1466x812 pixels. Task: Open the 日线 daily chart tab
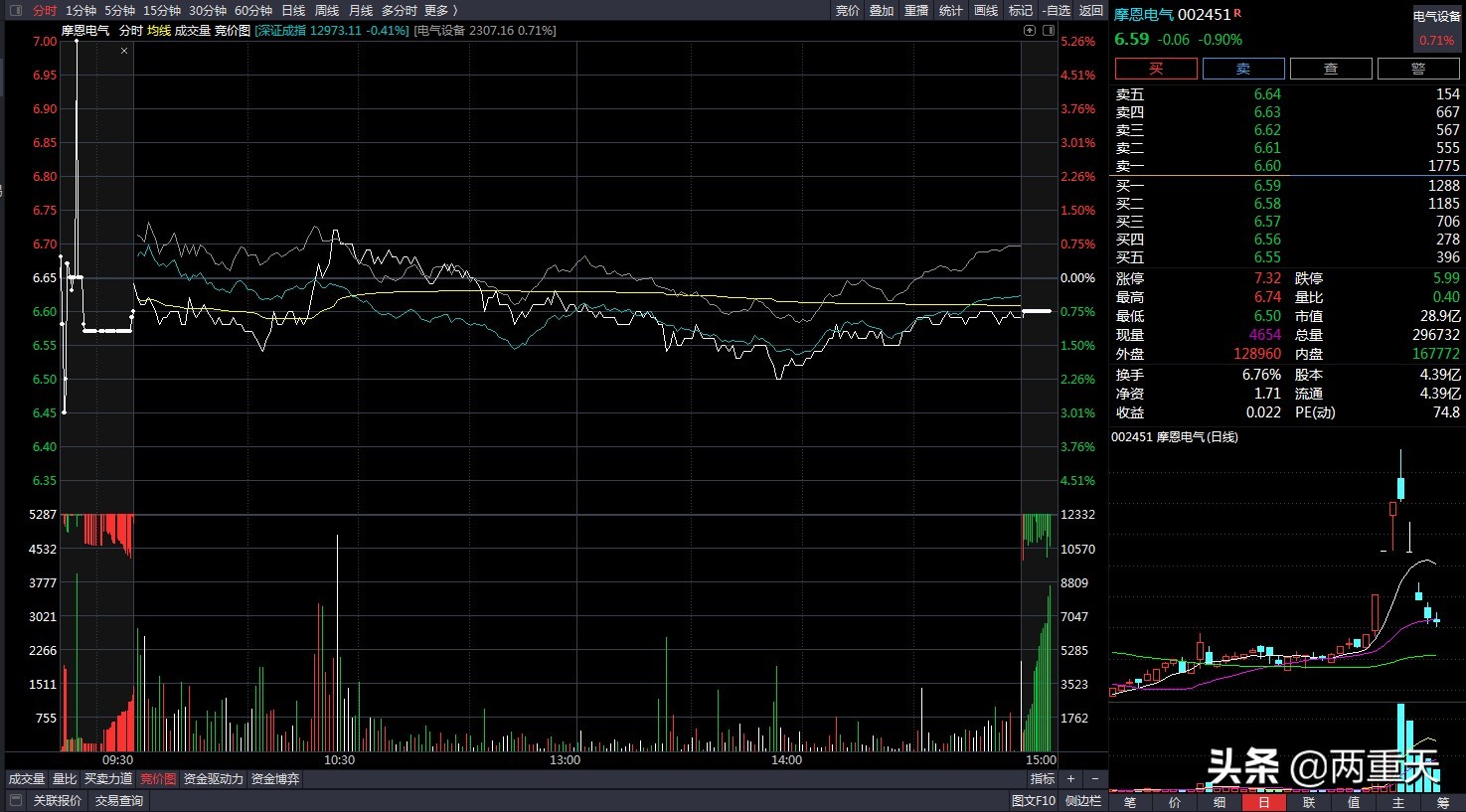tap(293, 10)
